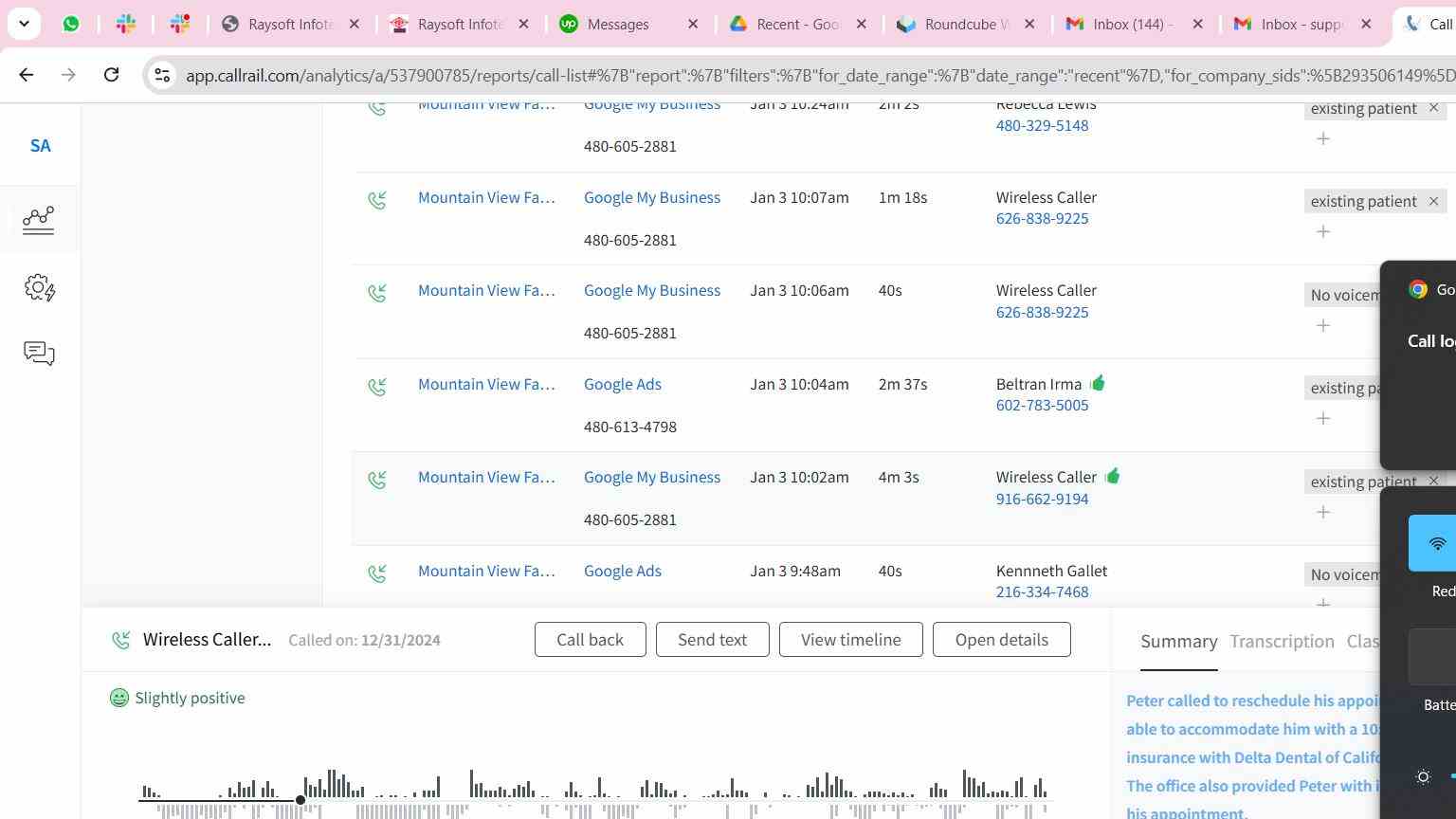Select the Called on 12/31/2024 date text
The height and width of the screenshot is (819, 1456).
364,640
